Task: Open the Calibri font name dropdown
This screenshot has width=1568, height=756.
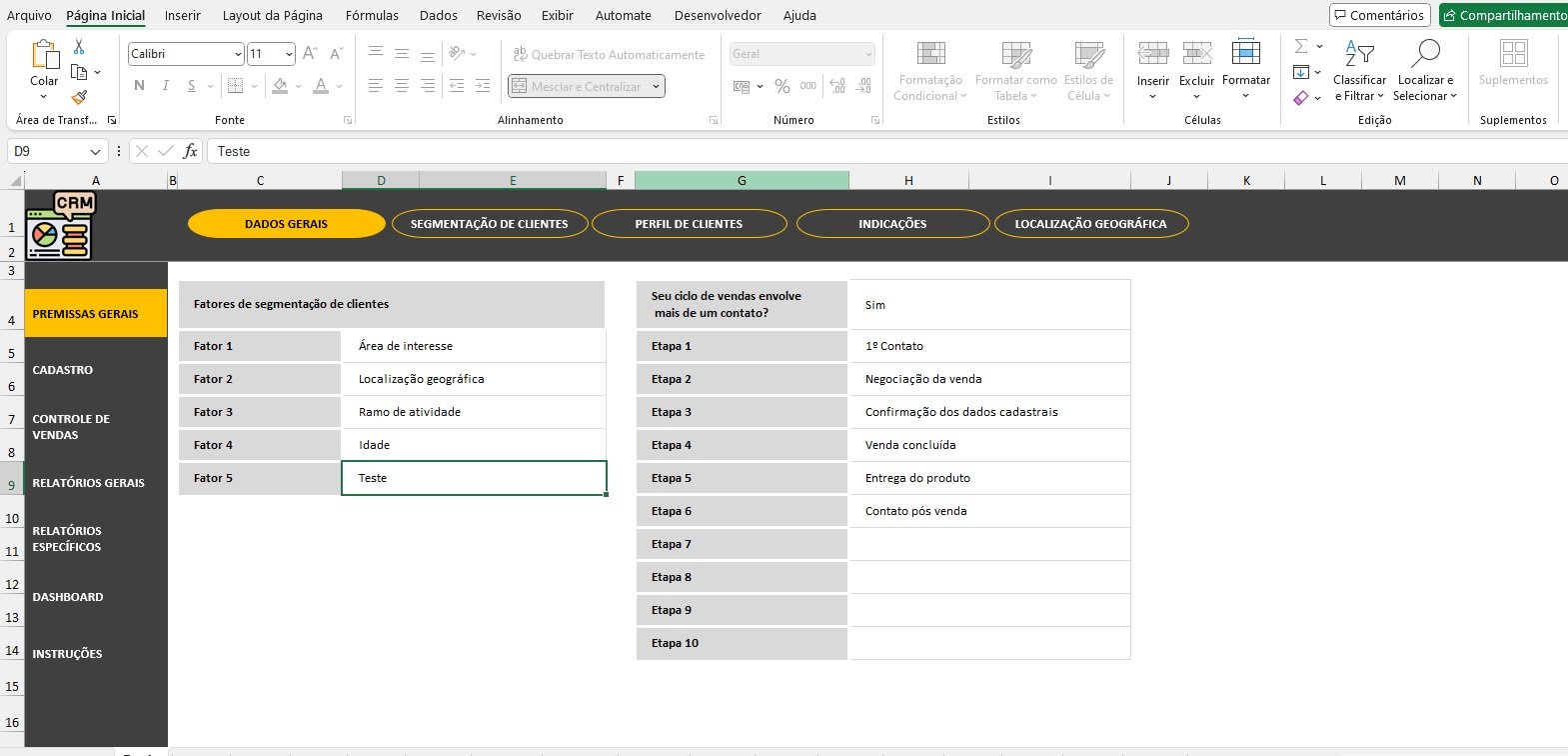Action: 238,54
